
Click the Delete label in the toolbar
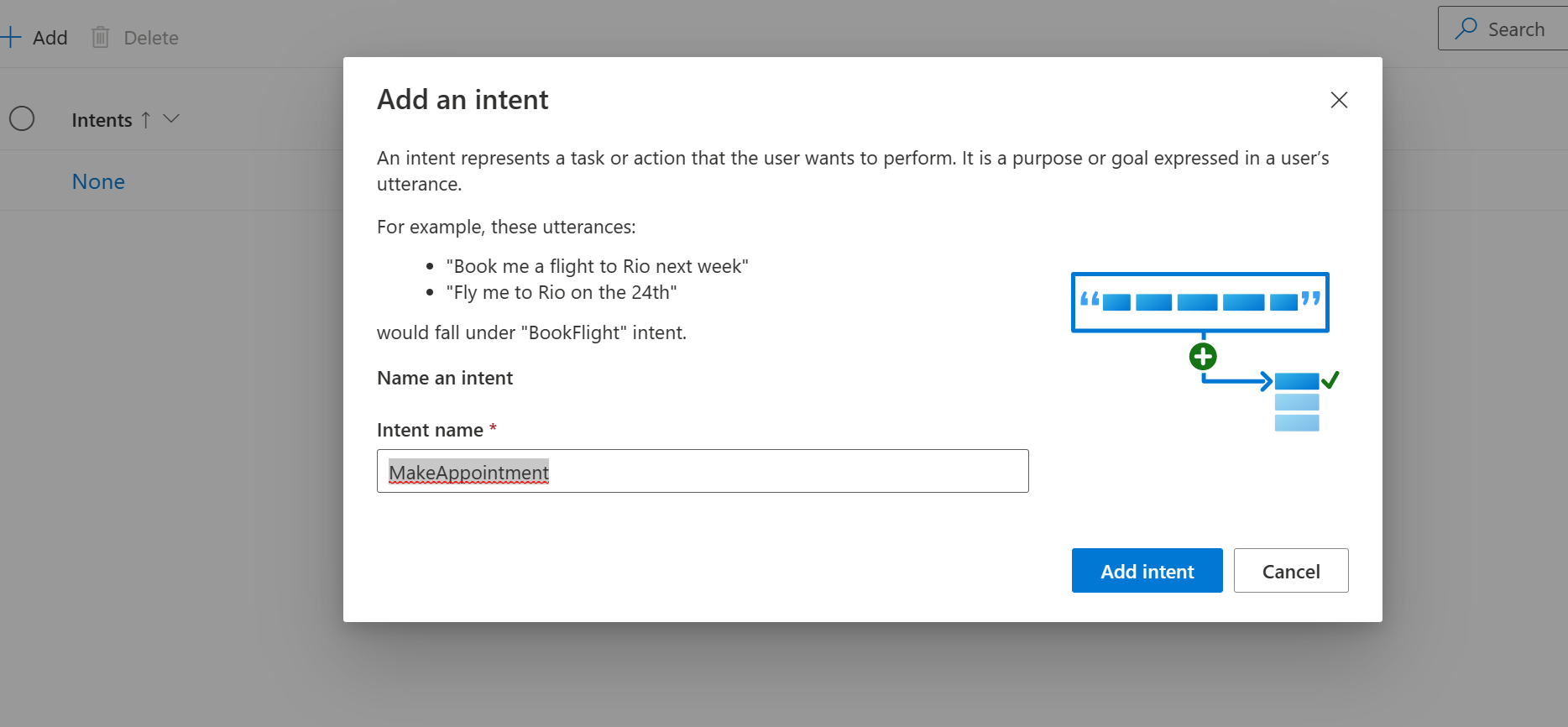click(151, 38)
